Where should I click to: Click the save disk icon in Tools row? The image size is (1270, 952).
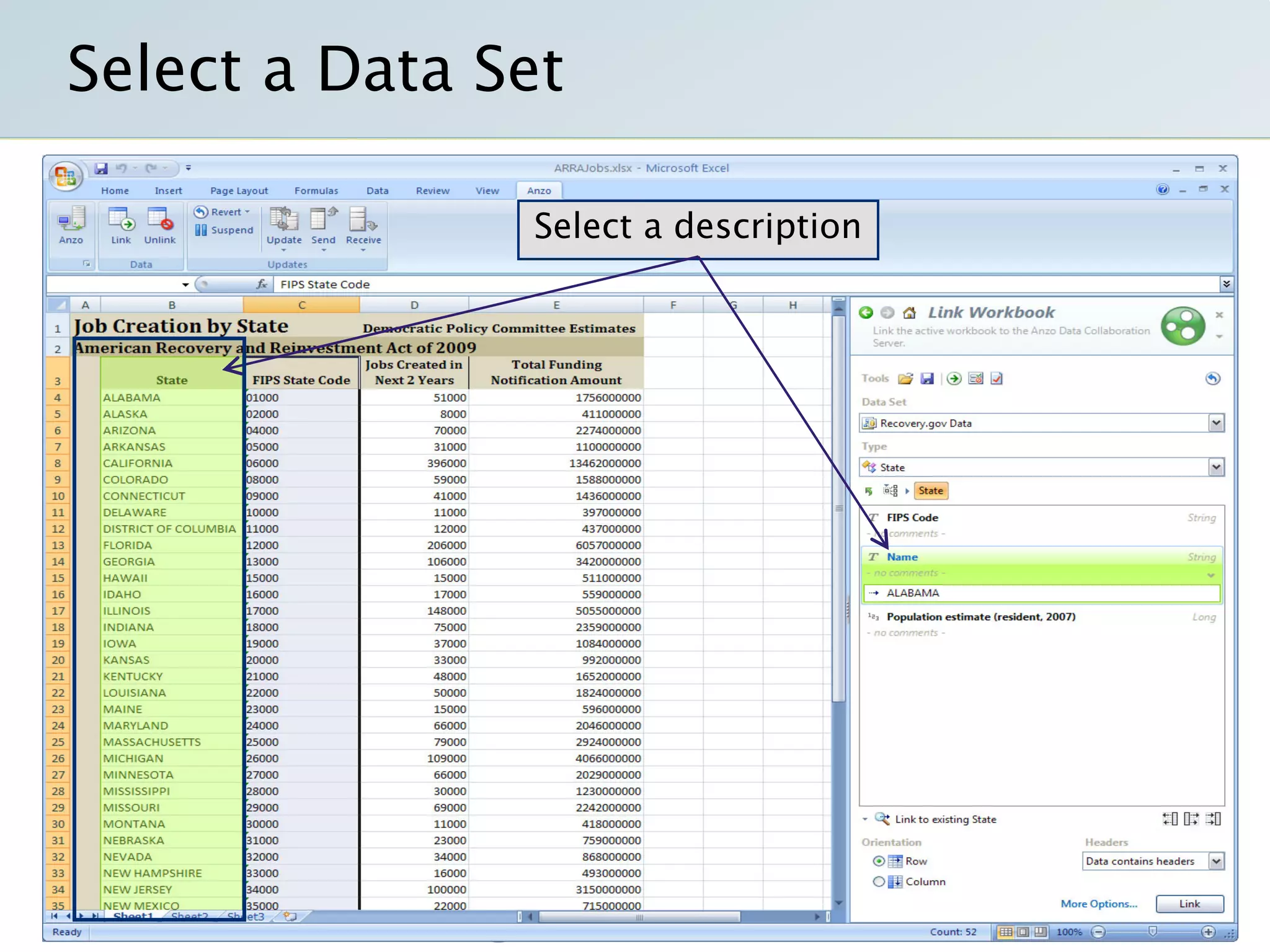927,378
